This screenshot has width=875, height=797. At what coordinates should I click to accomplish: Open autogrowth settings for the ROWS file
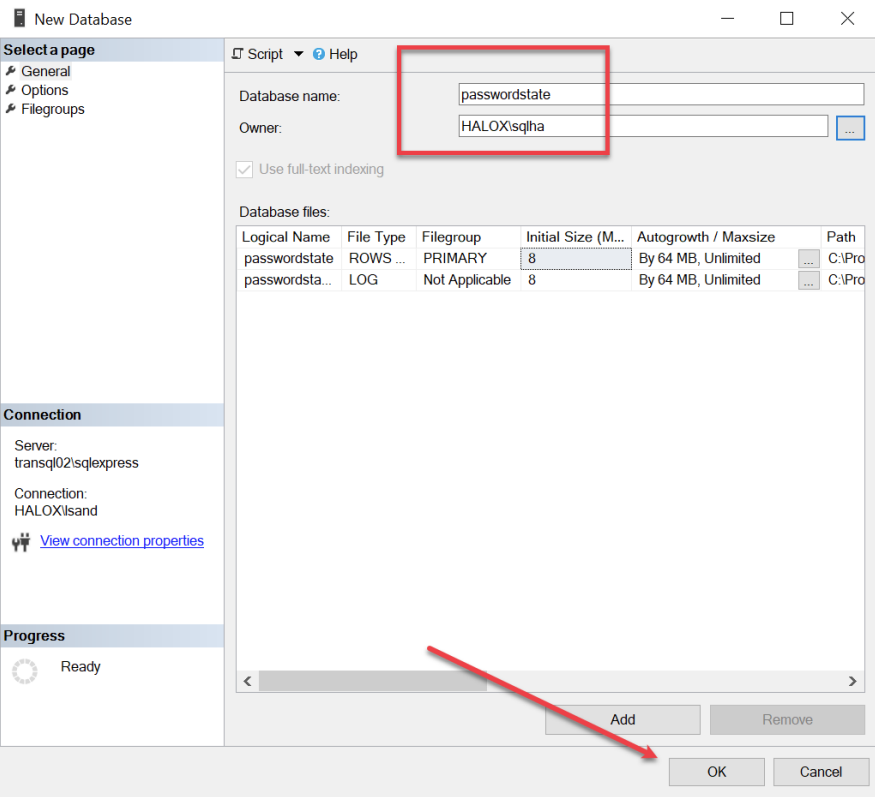[x=809, y=259]
